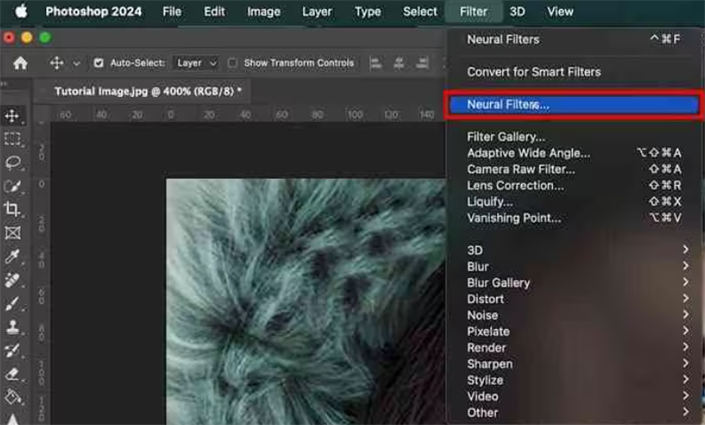Click align right edges icon
This screenshot has width=705, height=425.
[422, 63]
